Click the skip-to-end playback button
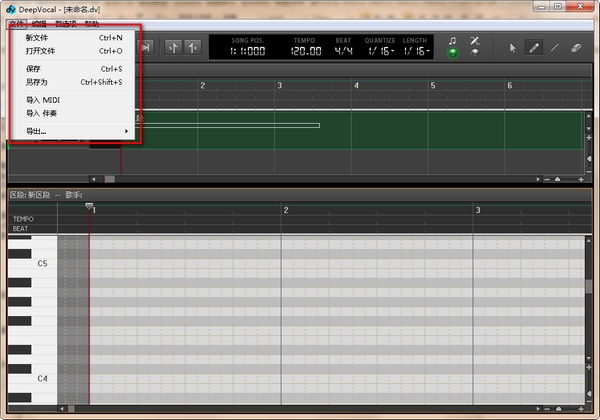This screenshot has width=600, height=420. (146, 47)
